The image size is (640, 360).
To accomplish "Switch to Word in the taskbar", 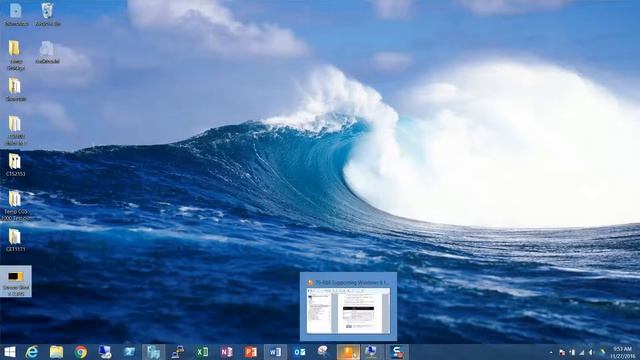I will (275, 352).
